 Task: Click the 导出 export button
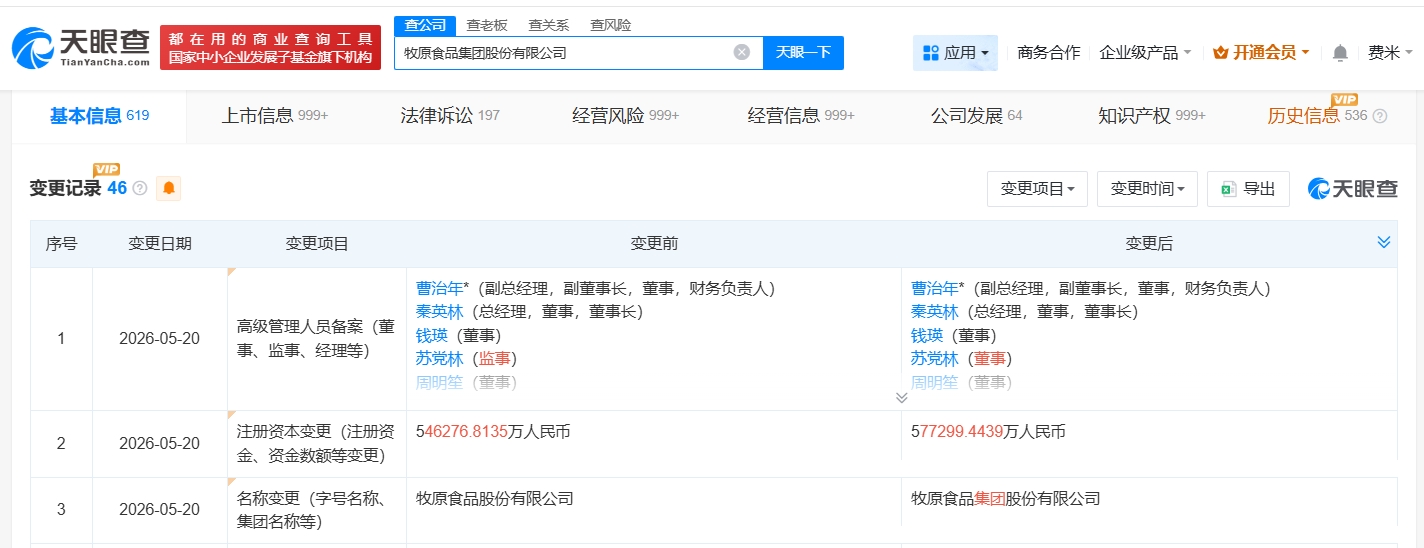coord(1248,188)
